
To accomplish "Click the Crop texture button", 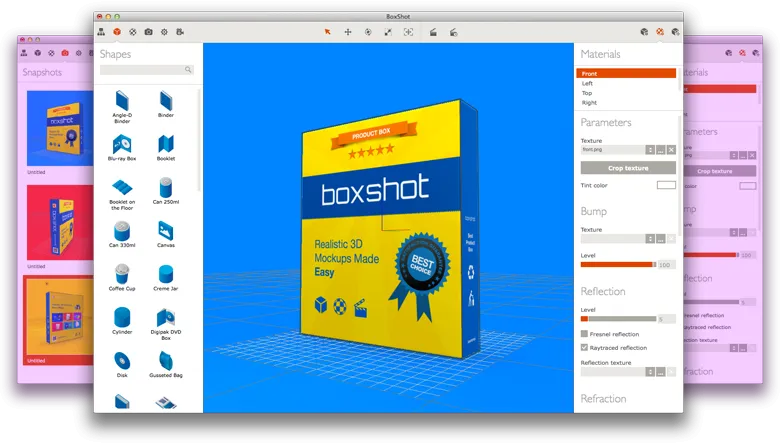I will coord(628,168).
